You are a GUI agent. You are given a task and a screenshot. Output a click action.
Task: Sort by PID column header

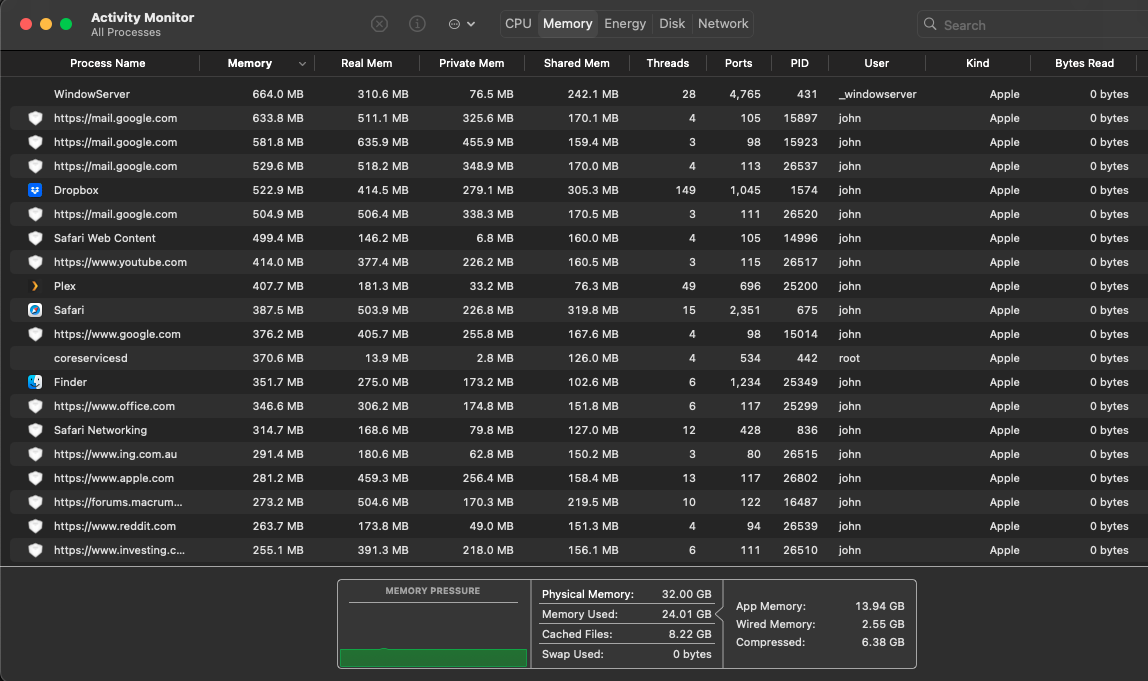[800, 63]
